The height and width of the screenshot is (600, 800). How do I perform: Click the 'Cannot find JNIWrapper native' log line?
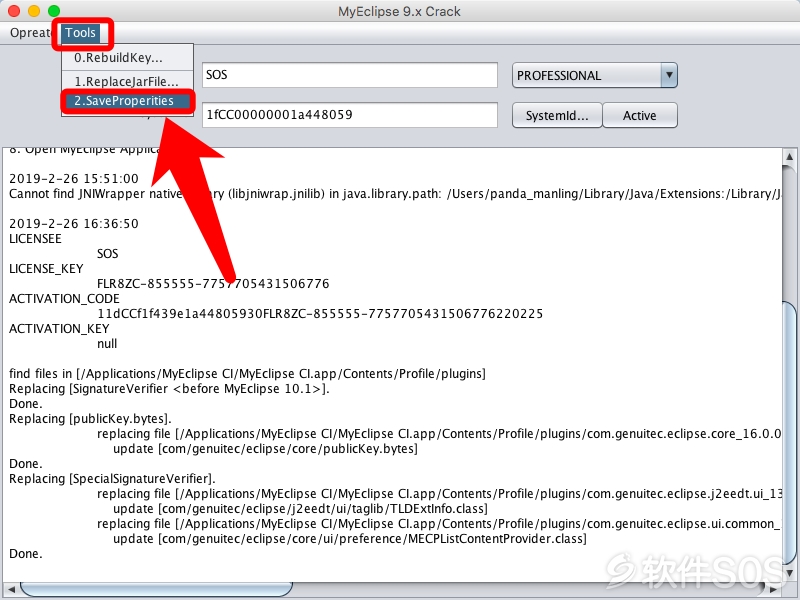point(395,194)
